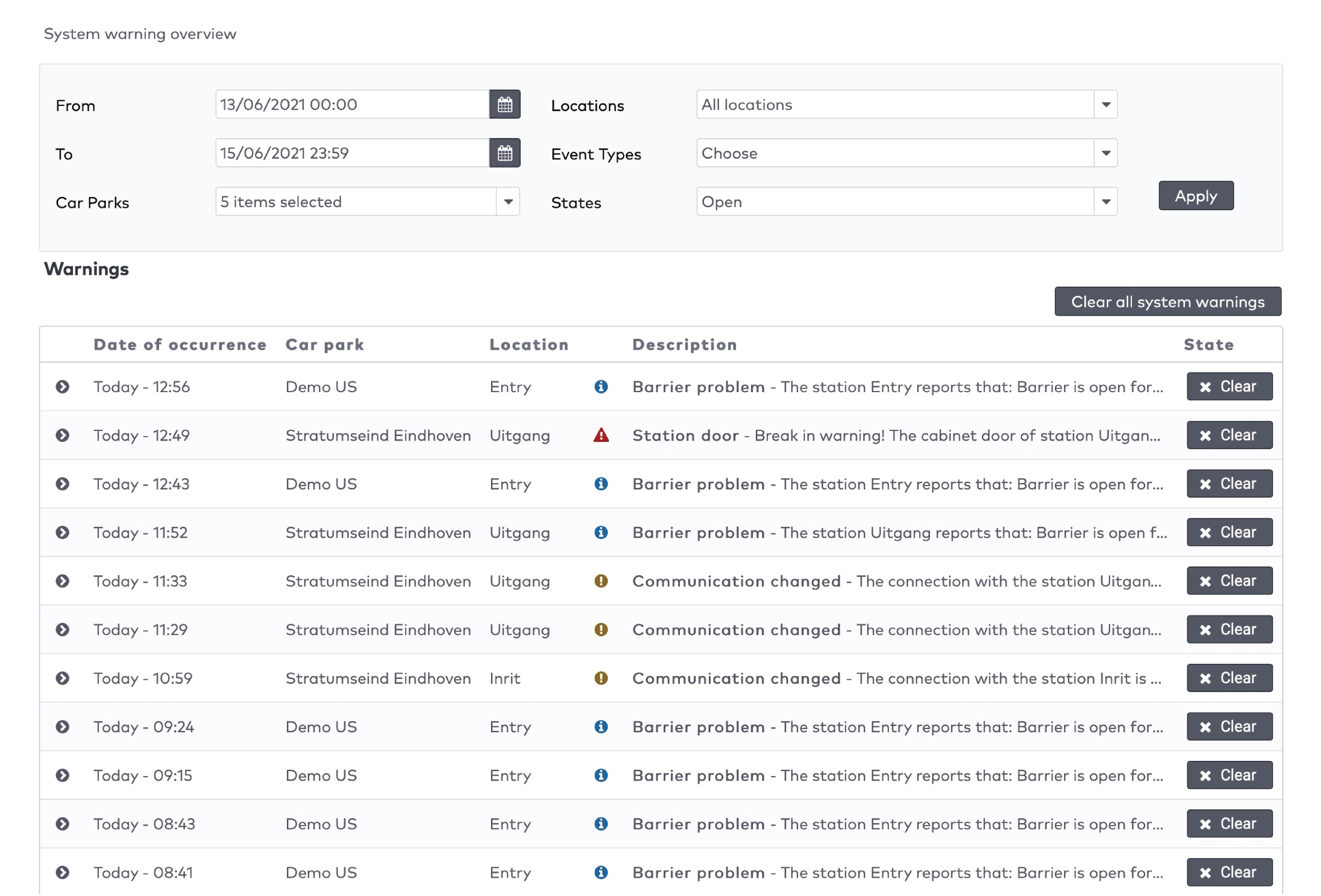Click Clear all system warnings button
Image resolution: width=1321 pixels, height=896 pixels.
click(x=1168, y=302)
